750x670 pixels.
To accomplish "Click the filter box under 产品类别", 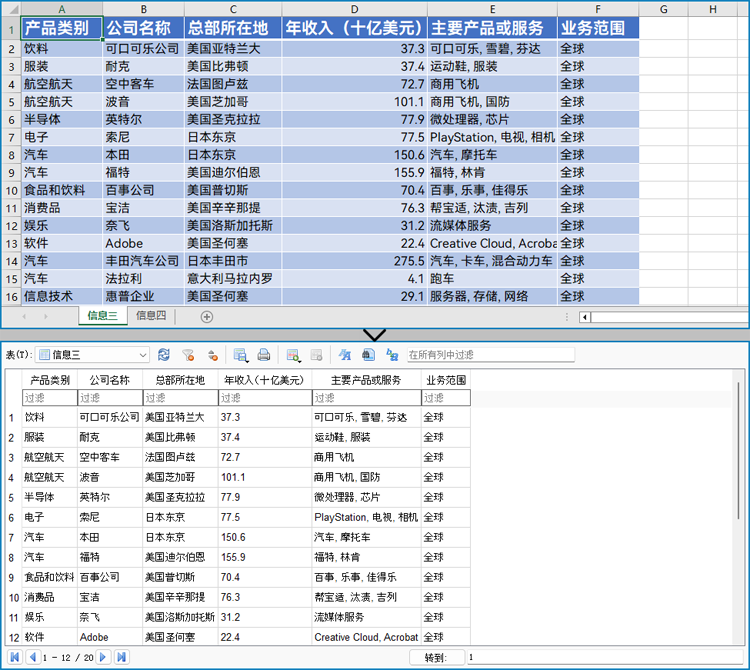I will tap(50, 398).
